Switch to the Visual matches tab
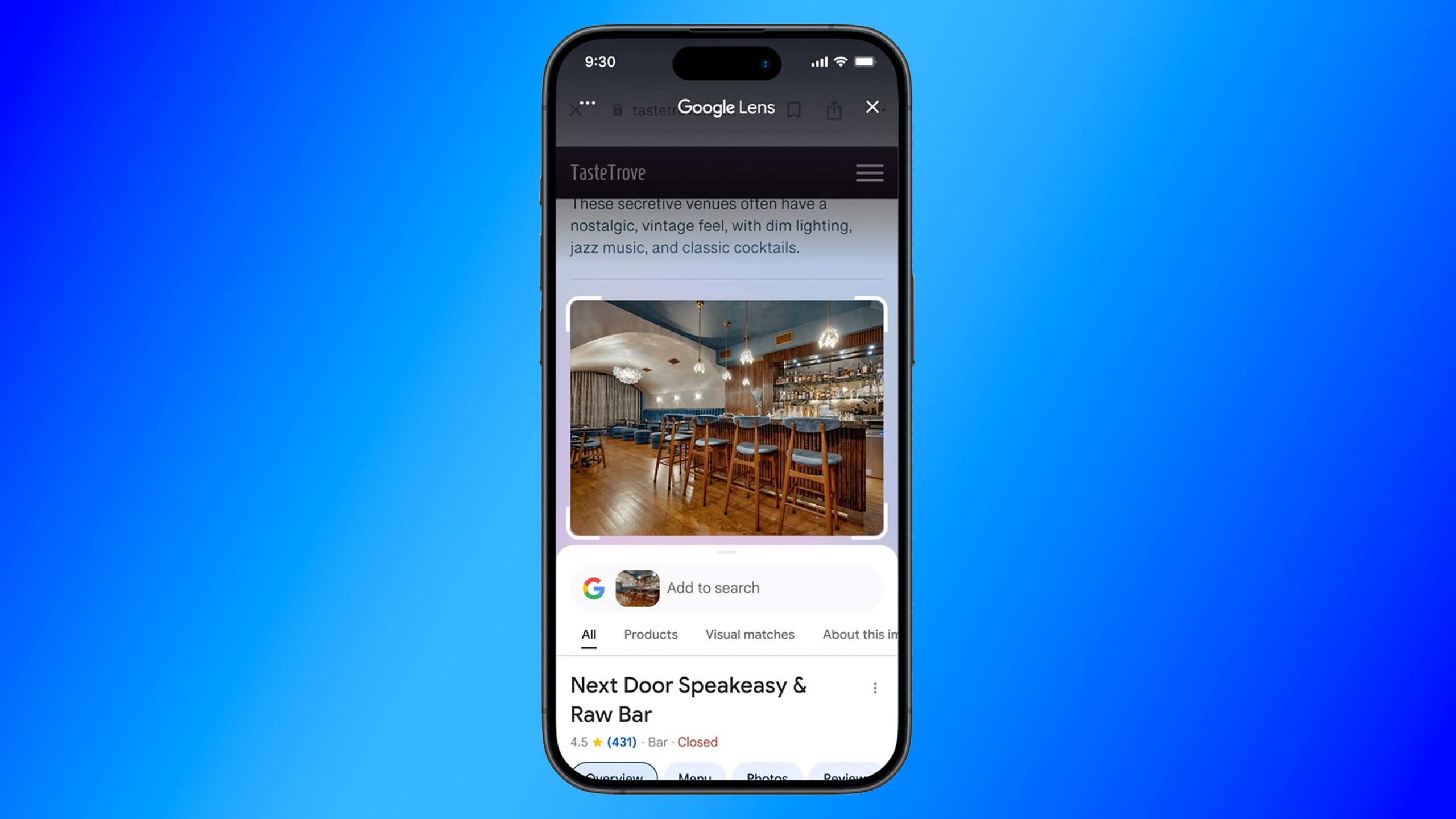The image size is (1456, 819). coord(749,634)
